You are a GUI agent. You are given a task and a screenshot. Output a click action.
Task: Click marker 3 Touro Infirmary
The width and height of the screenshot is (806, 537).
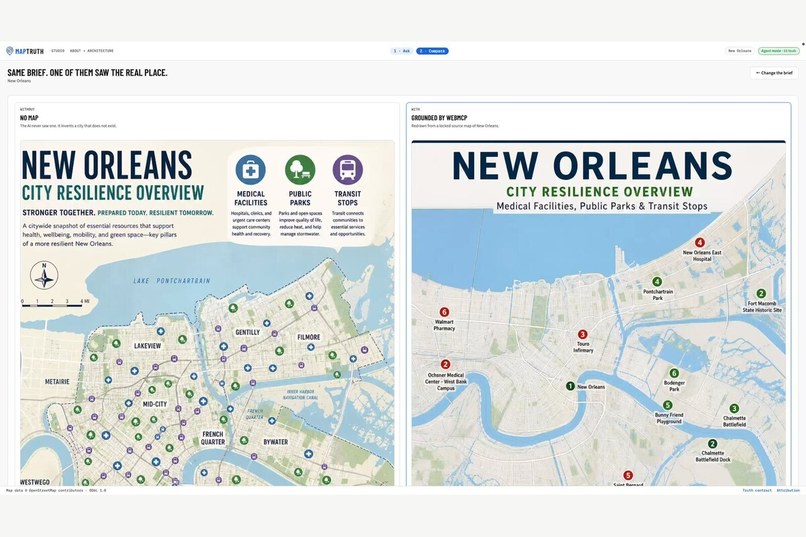pyautogui.click(x=582, y=335)
